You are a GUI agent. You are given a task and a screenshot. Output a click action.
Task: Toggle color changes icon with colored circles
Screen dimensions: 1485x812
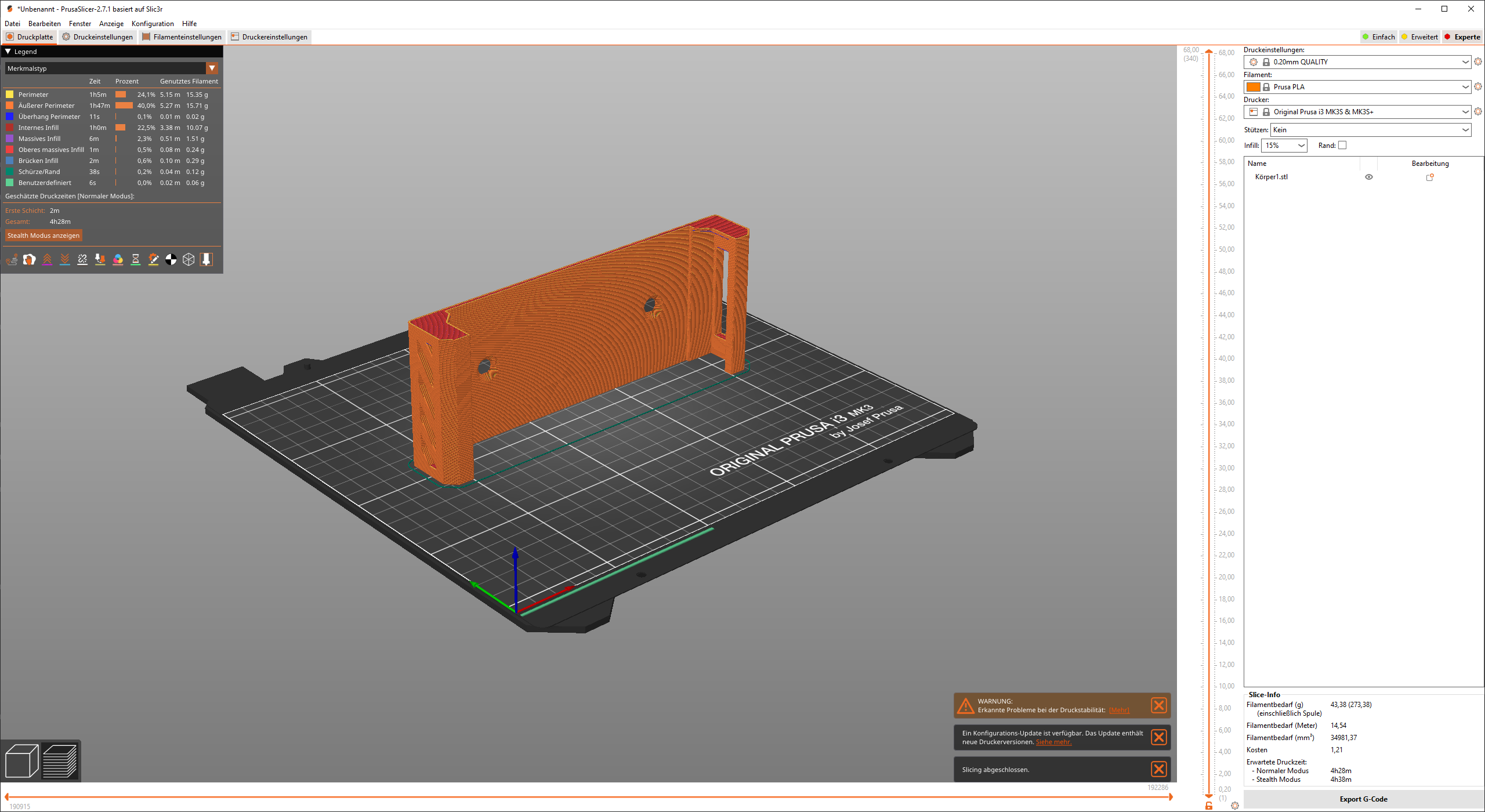pyautogui.click(x=118, y=260)
